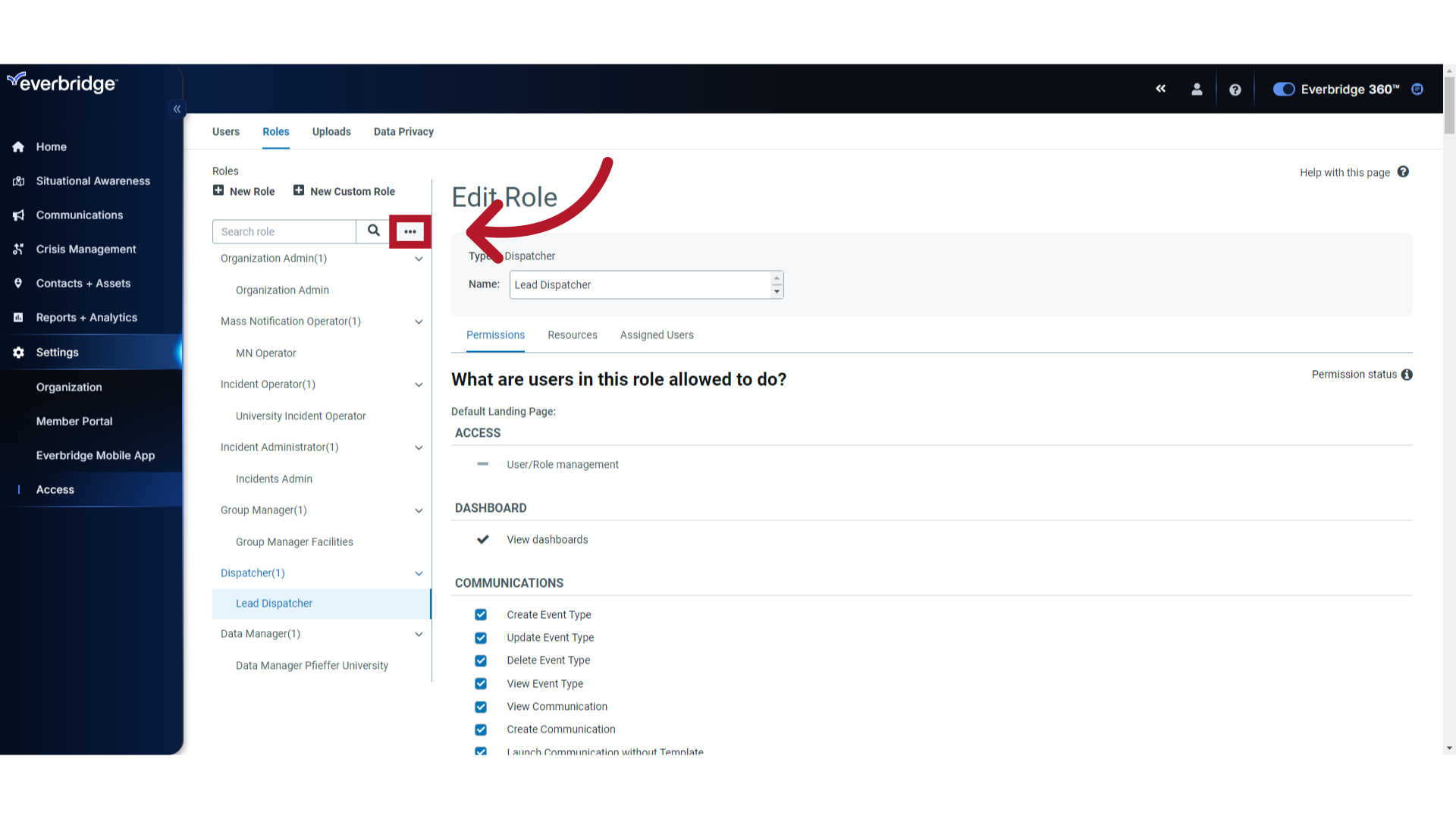The image size is (1456, 819).
Task: Toggle the Create Event Type checkbox
Action: pos(481,614)
